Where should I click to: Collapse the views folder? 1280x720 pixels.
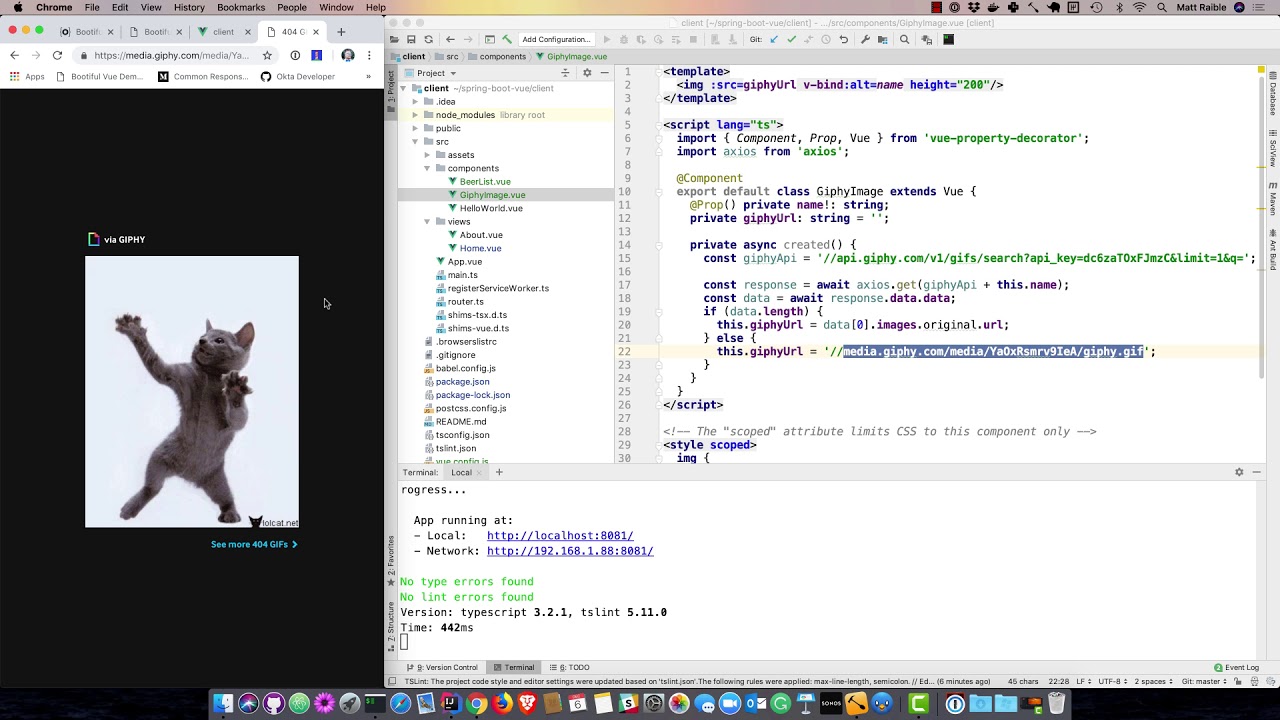427,221
